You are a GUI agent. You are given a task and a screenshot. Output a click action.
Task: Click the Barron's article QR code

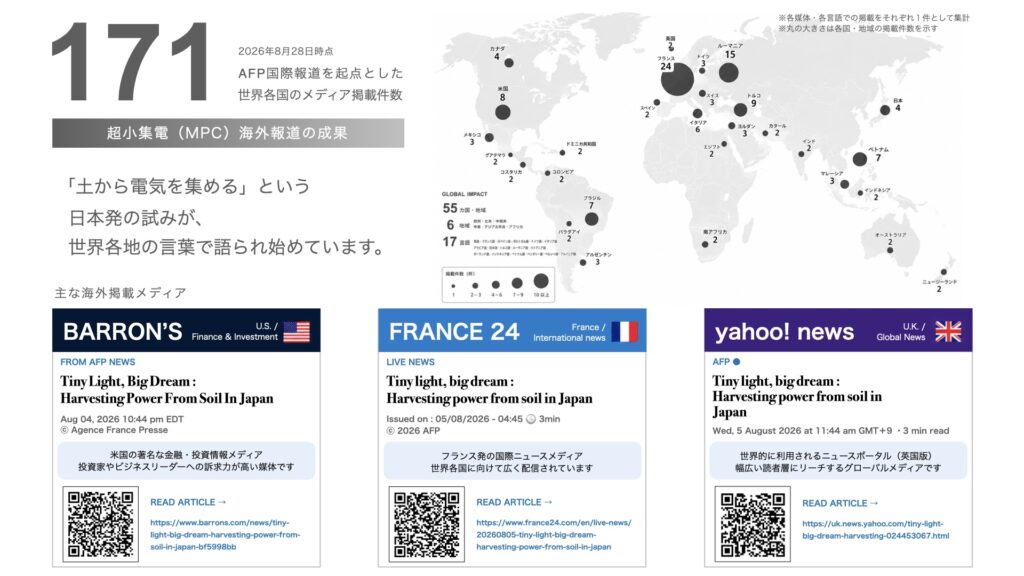click(101, 524)
